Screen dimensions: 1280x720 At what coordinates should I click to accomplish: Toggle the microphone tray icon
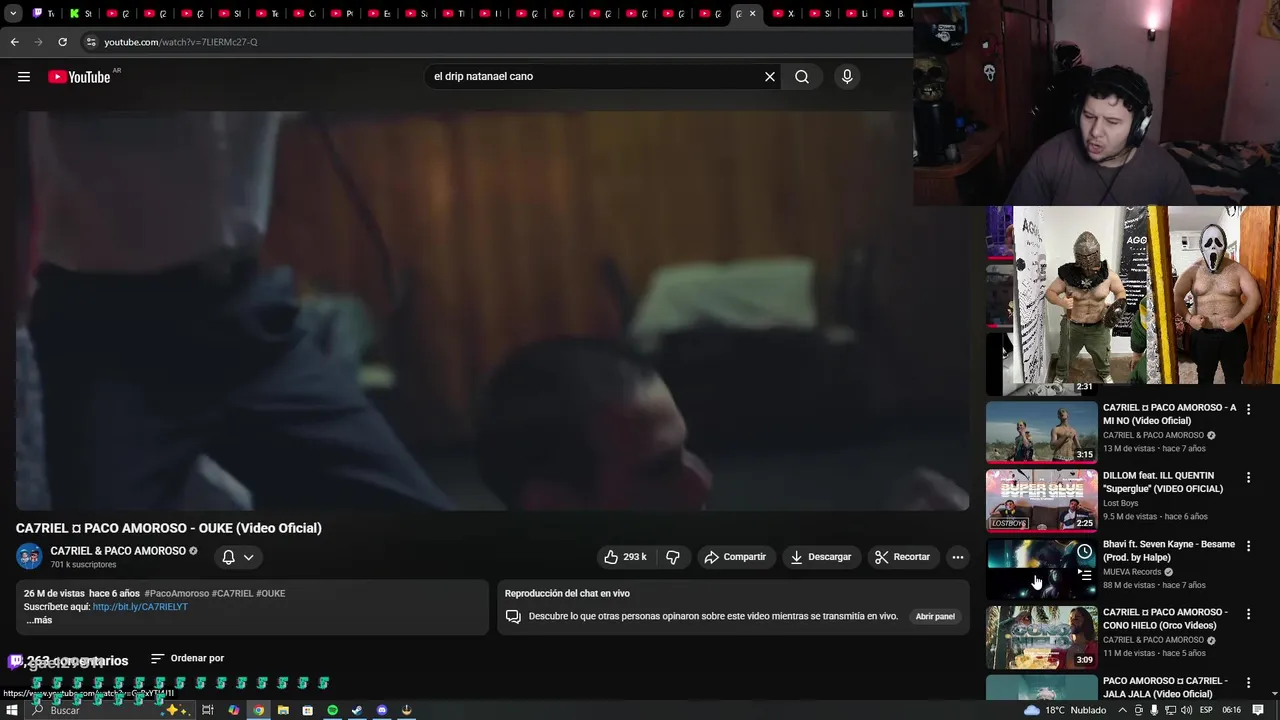coord(1154,710)
